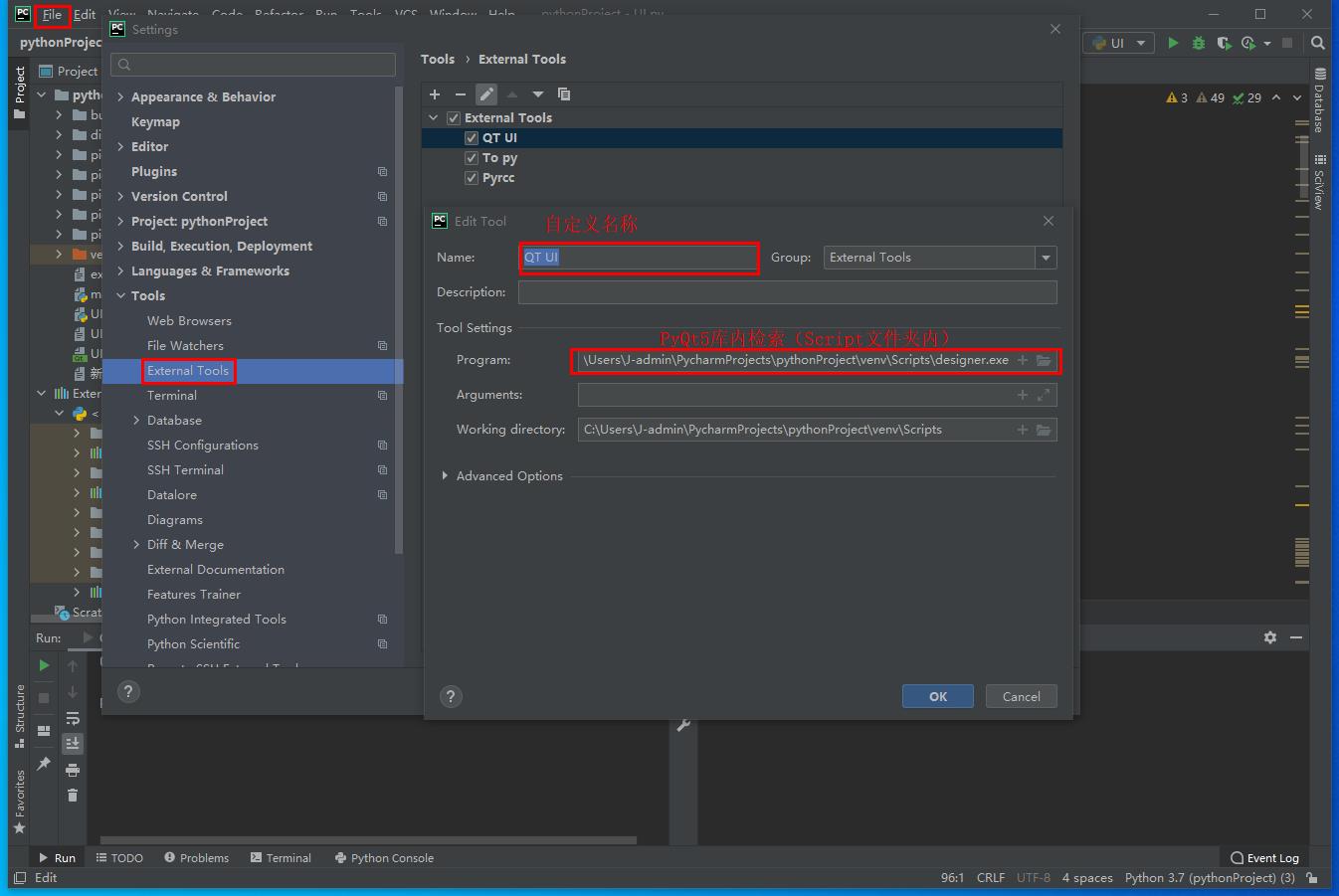Open Search Everywhere magnifier

(x=1318, y=43)
